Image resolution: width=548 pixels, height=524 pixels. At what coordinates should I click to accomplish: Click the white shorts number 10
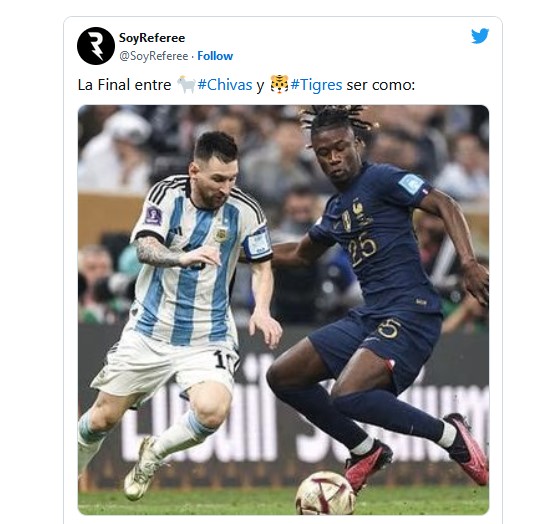[x=225, y=359]
